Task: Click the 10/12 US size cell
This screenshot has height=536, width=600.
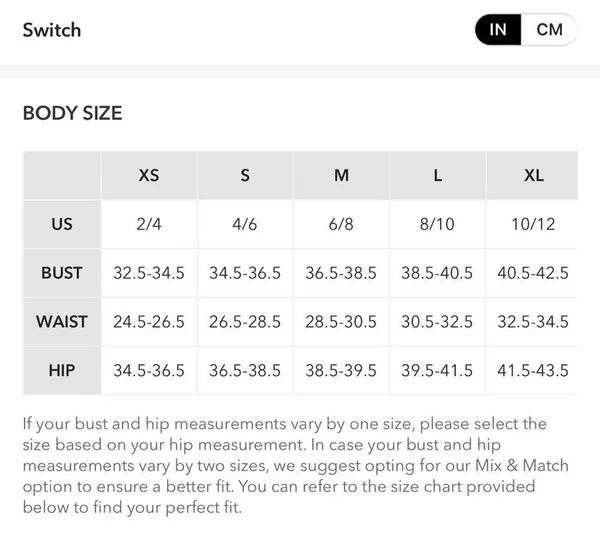Action: pos(532,224)
